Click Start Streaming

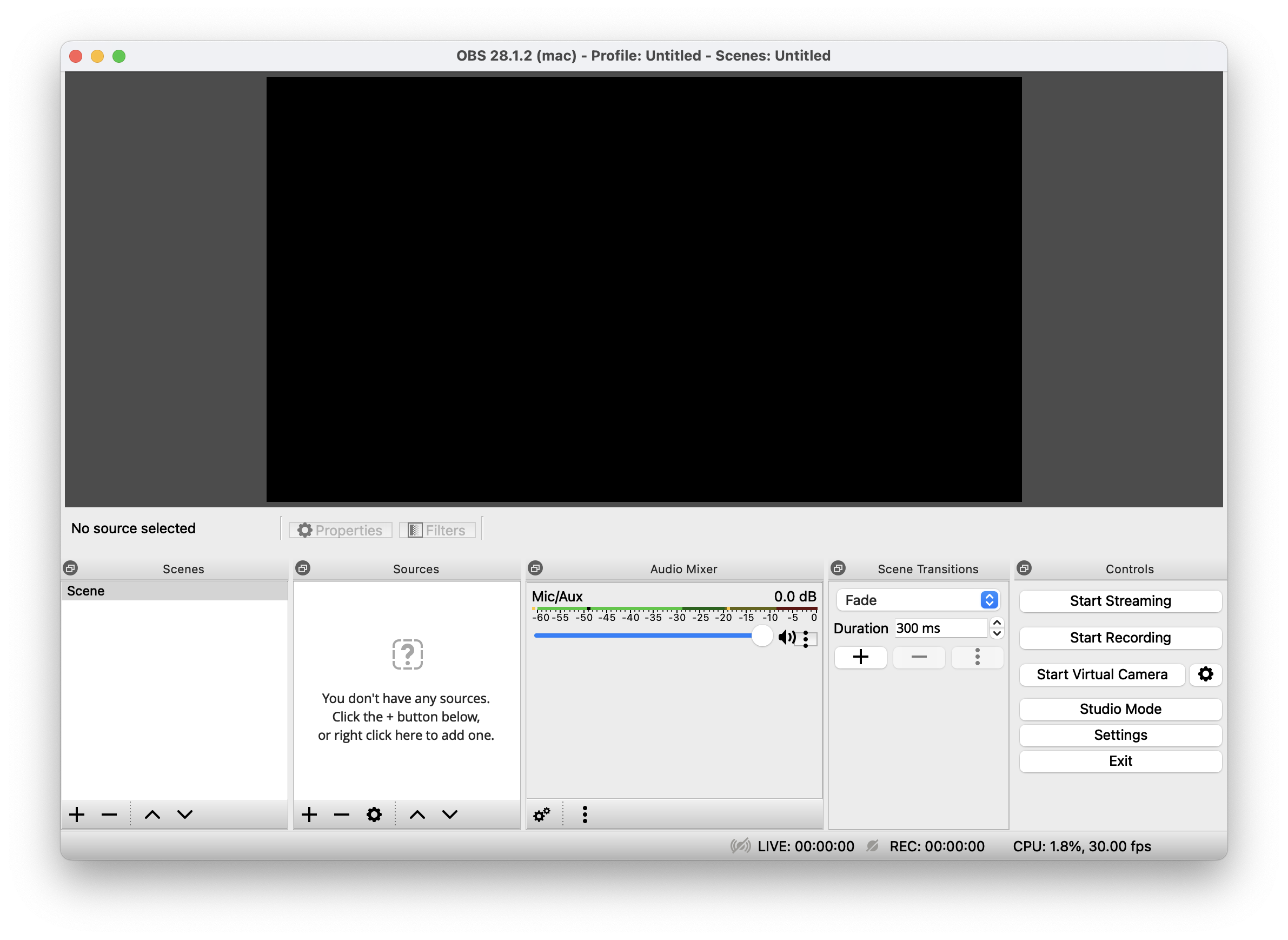pos(1120,601)
